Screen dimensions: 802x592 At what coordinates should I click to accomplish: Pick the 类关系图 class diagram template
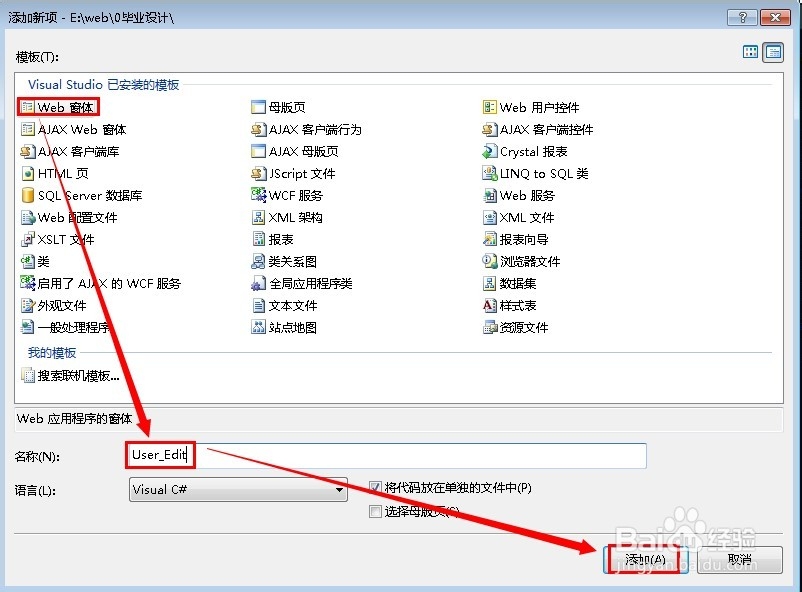[284, 261]
